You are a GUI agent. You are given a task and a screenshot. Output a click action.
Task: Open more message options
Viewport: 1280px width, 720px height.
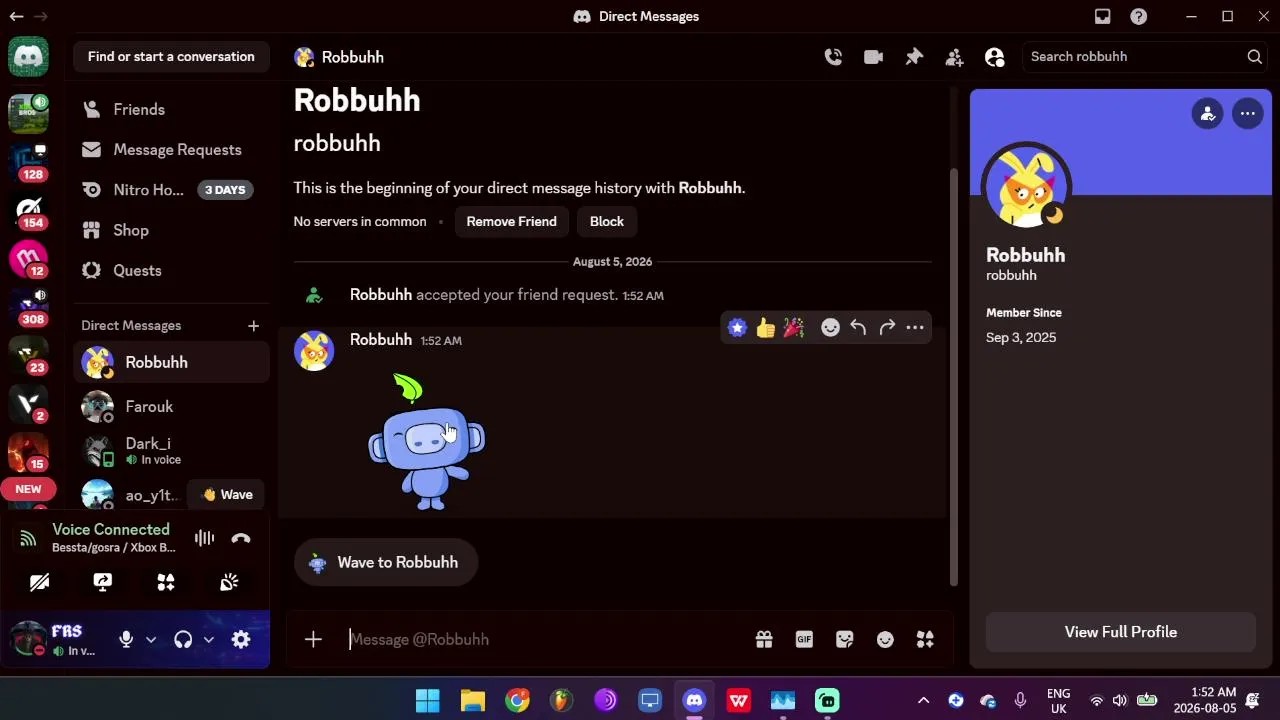915,327
